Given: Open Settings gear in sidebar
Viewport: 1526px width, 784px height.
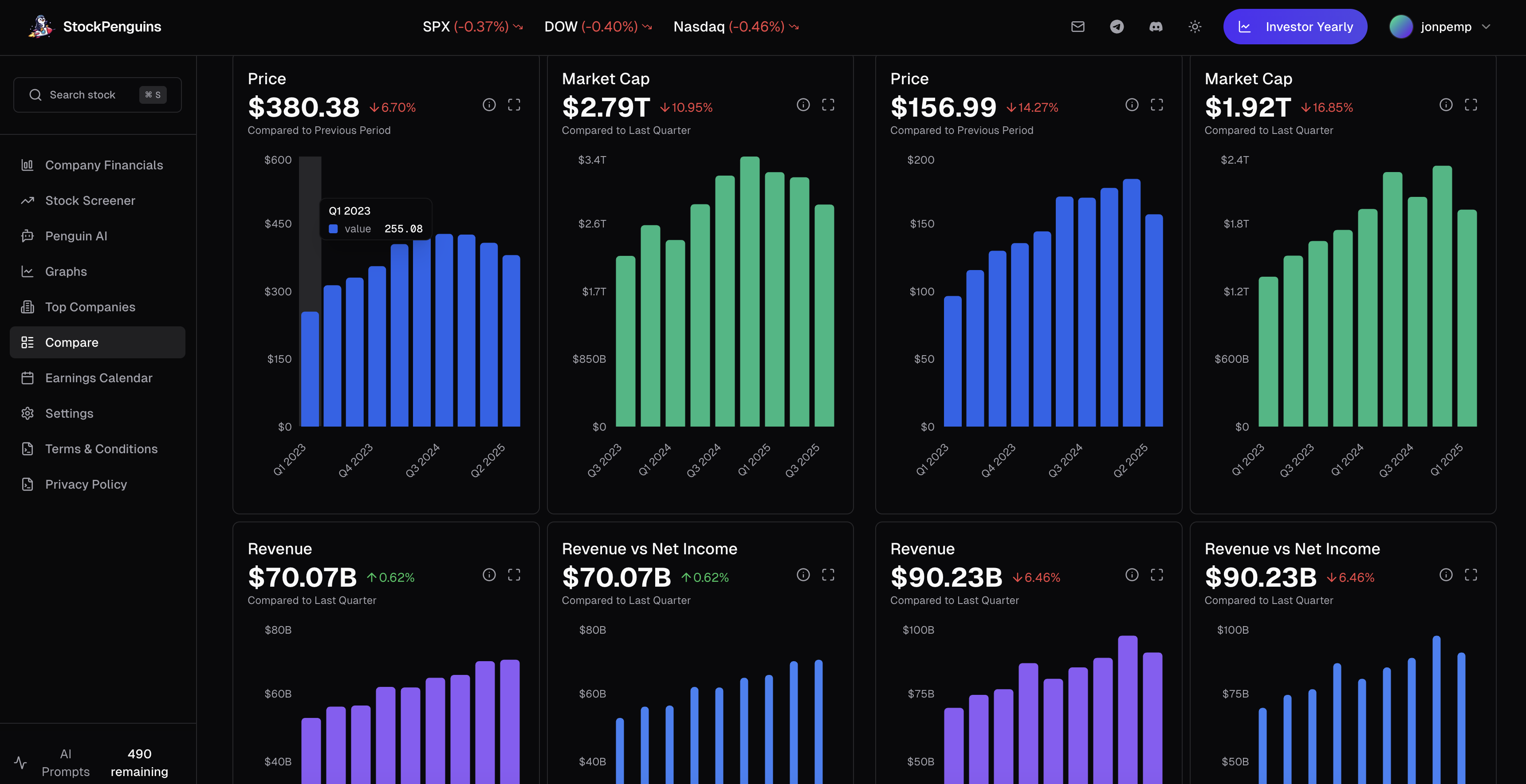Looking at the screenshot, I should (x=69, y=413).
